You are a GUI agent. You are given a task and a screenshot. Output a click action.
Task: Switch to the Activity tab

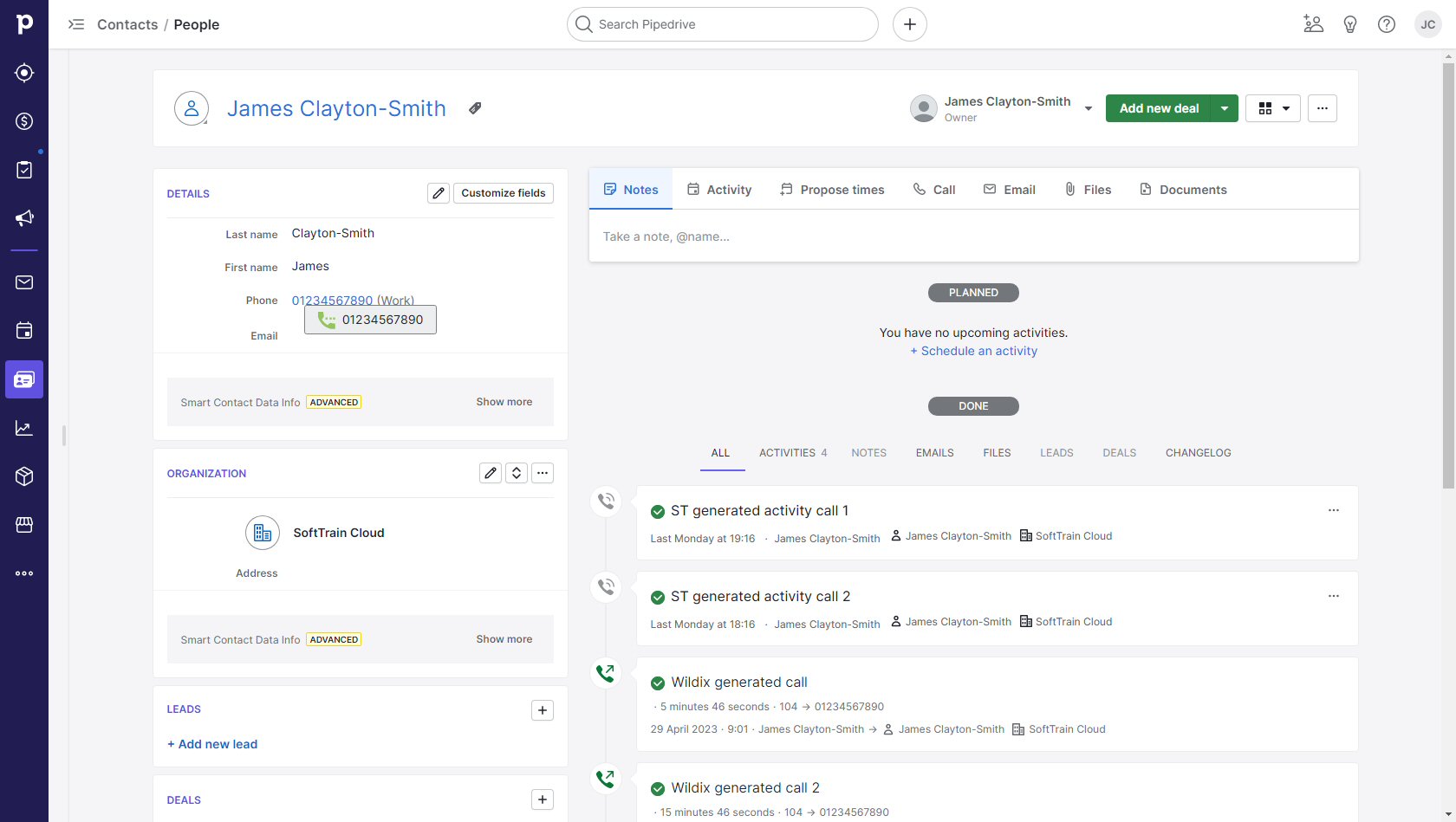coord(719,190)
